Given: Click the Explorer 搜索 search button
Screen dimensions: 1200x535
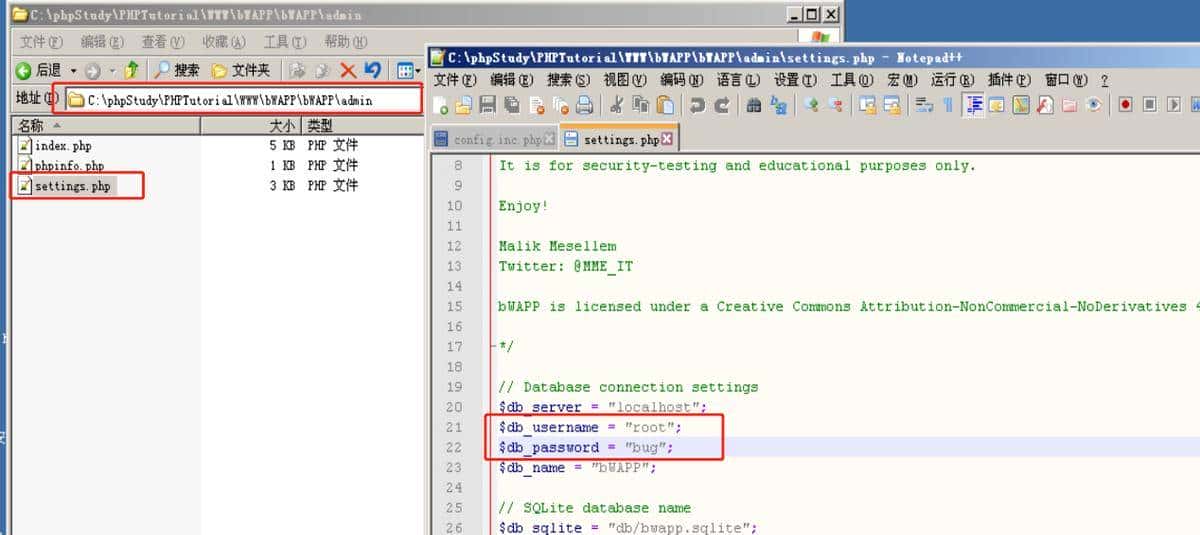Looking at the screenshot, I should click(x=176, y=70).
